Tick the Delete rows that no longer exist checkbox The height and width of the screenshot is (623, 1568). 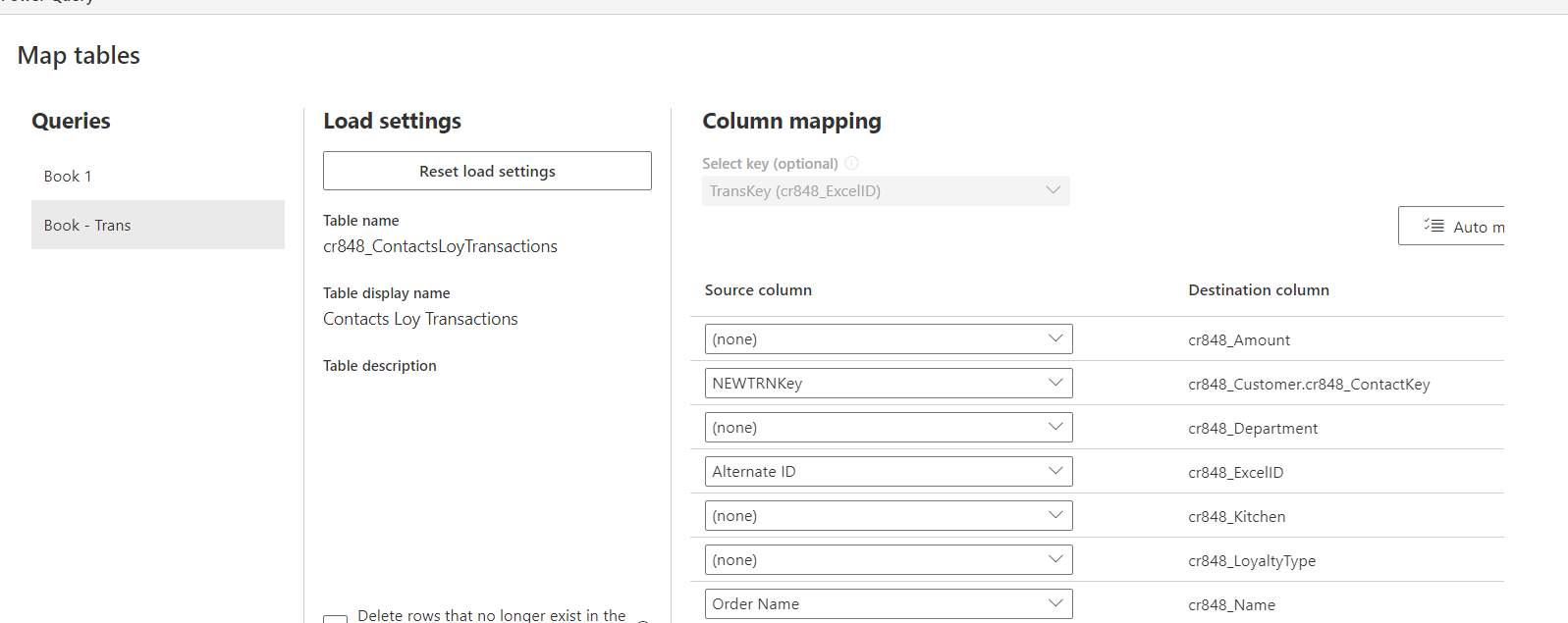pyautogui.click(x=335, y=619)
